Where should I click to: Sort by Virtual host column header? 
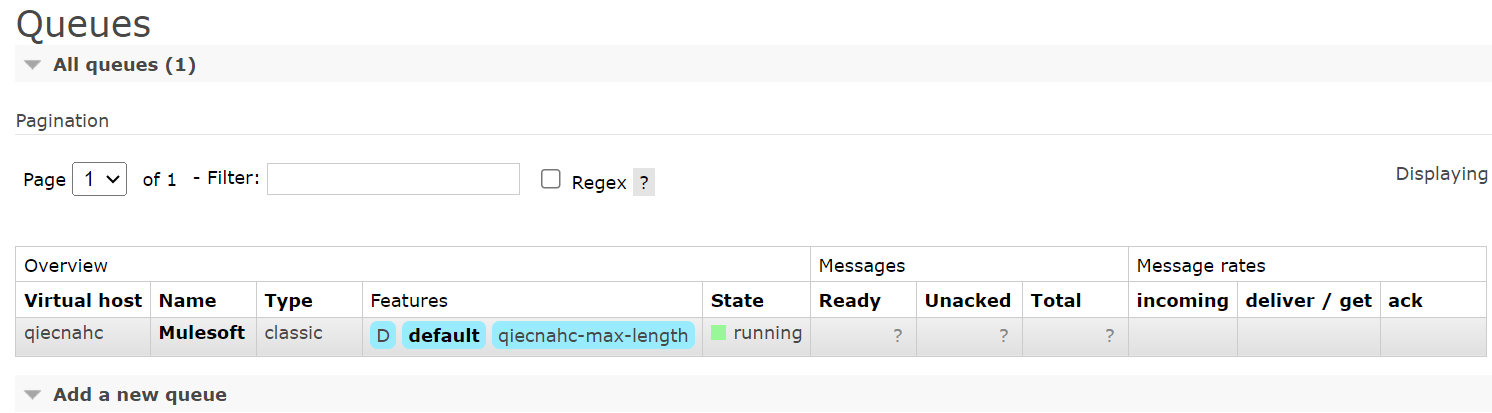click(84, 300)
